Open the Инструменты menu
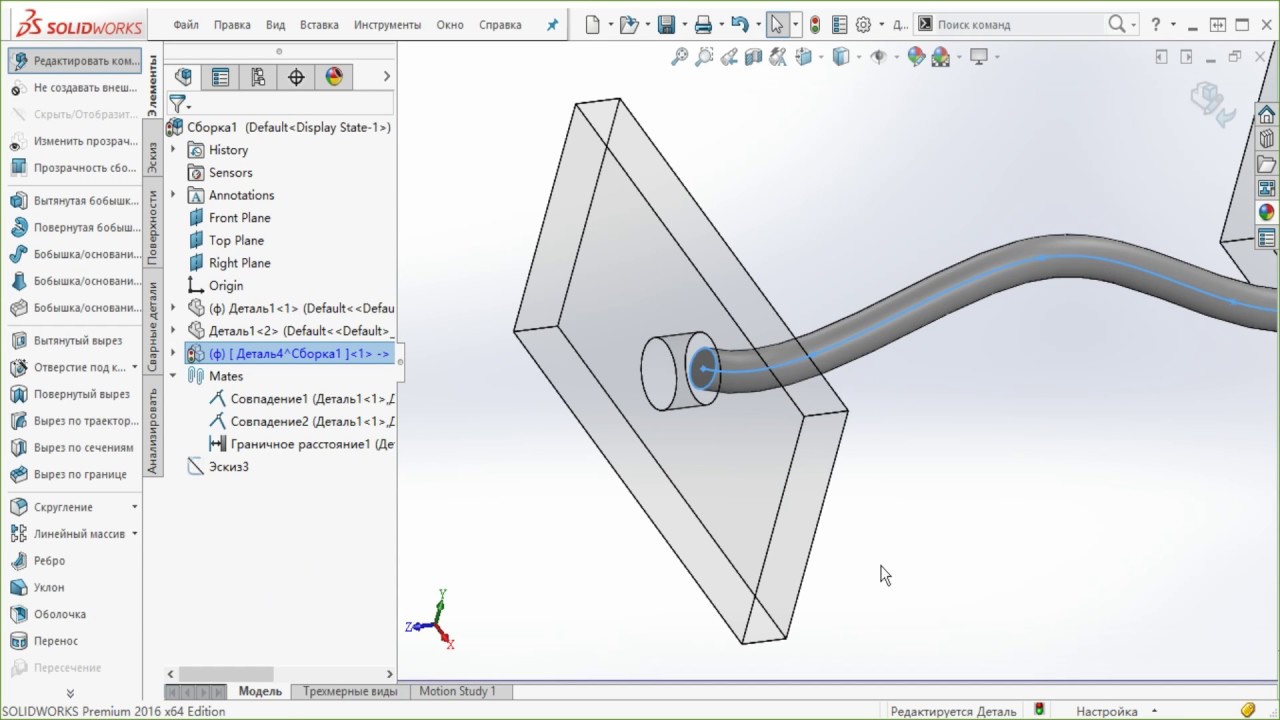Screen dimensions: 1280x720 (x=387, y=25)
